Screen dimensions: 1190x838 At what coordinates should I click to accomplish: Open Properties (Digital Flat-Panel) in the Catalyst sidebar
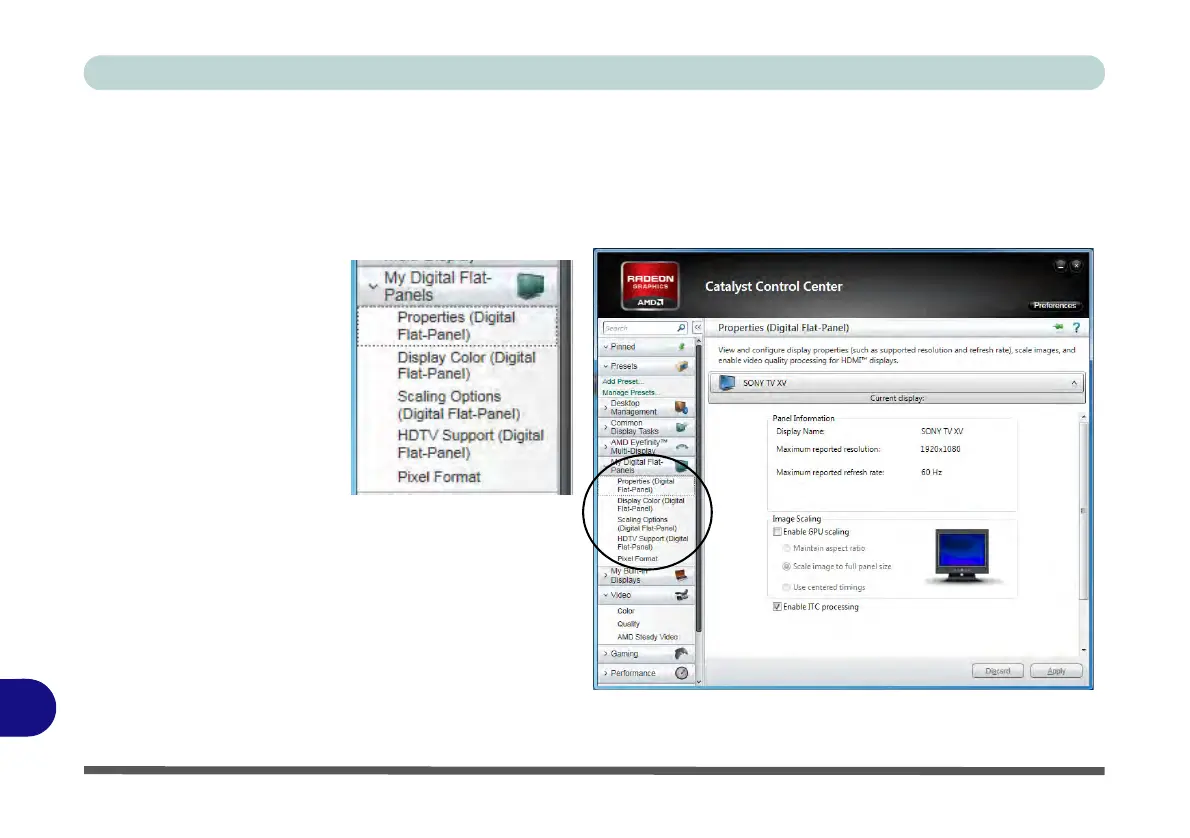(646, 486)
